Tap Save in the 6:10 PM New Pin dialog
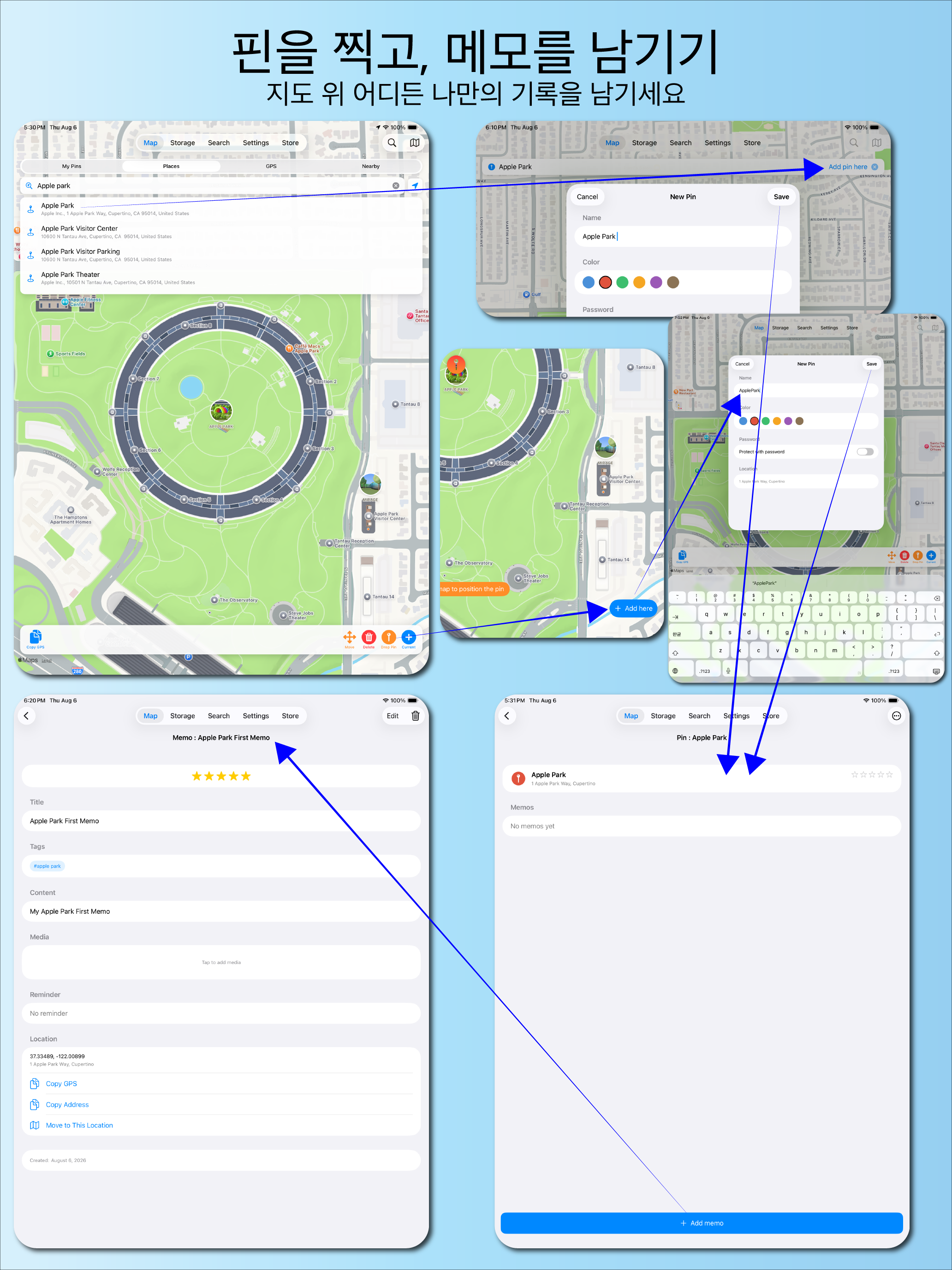 click(x=781, y=196)
